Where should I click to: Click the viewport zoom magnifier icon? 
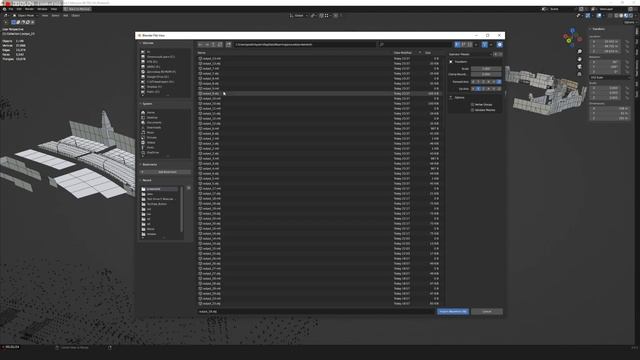click(580, 51)
